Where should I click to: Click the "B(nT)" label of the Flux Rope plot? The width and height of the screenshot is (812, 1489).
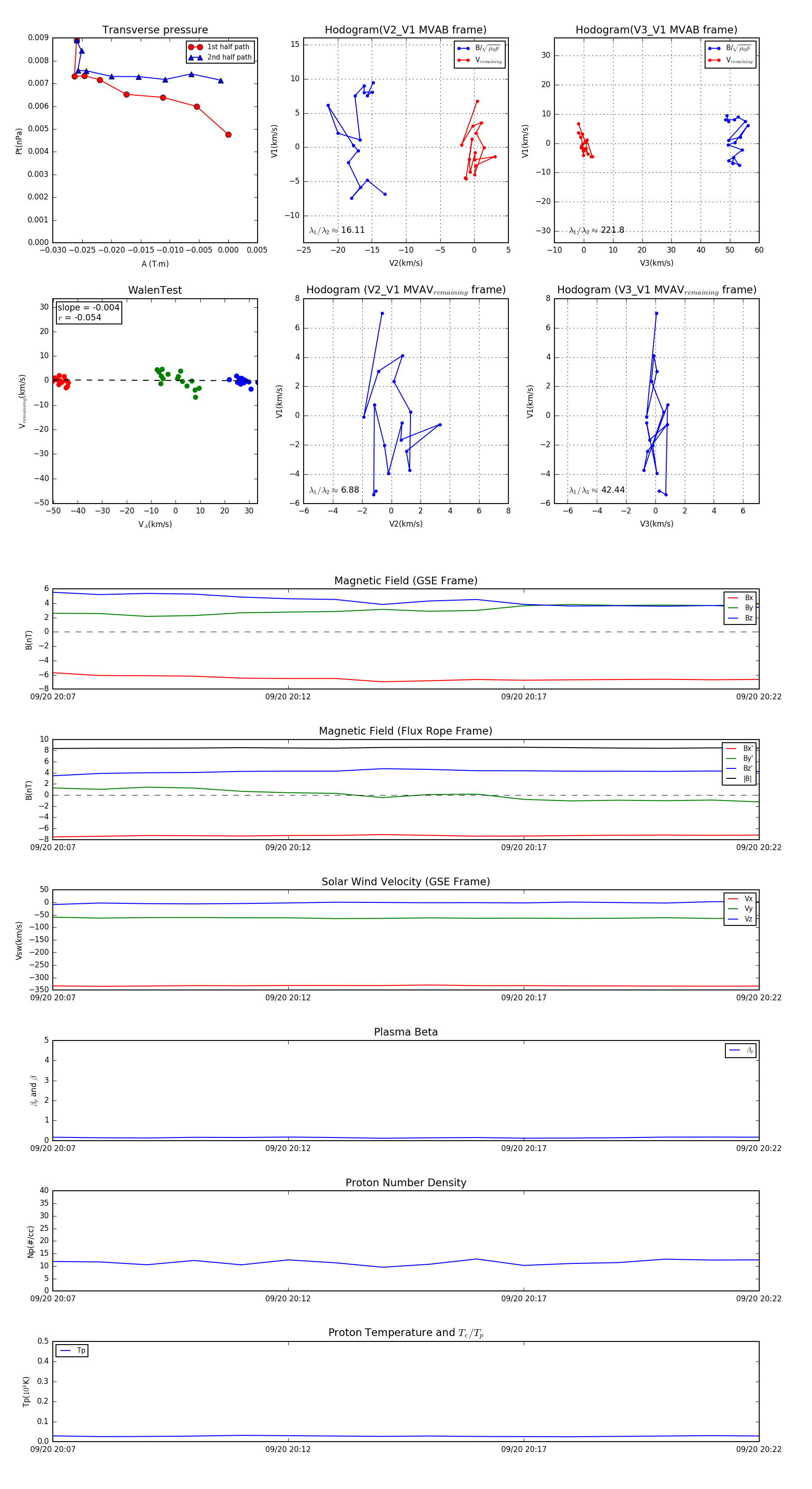pyautogui.click(x=28, y=790)
